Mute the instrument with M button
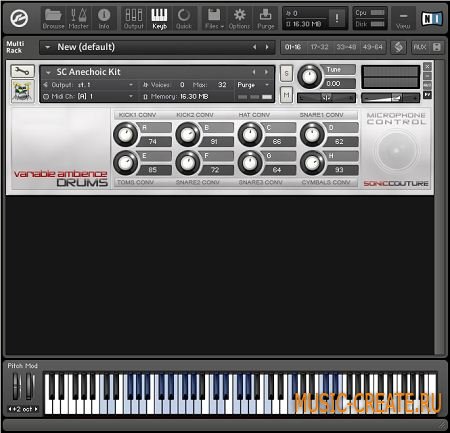Image resolution: width=450 pixels, height=433 pixels. tap(286, 95)
